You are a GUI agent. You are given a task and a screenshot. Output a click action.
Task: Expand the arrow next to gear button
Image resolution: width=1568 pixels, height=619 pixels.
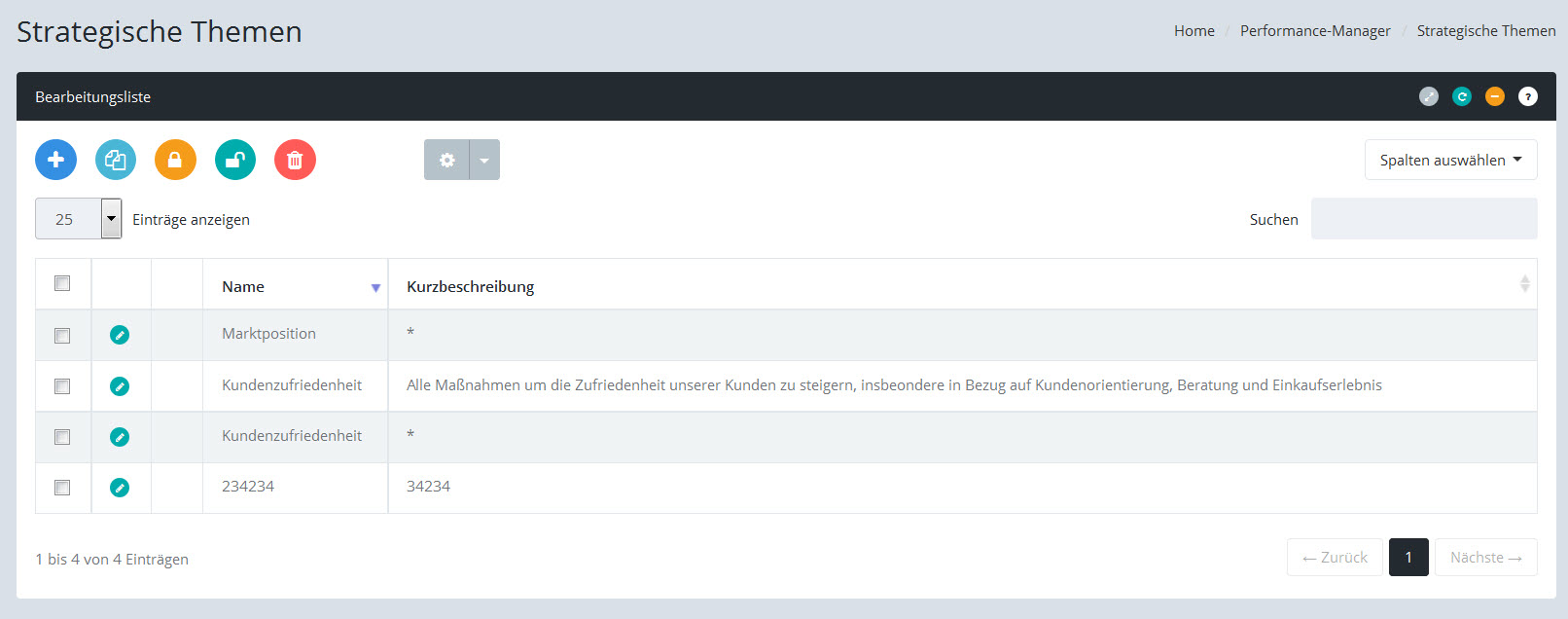pyautogui.click(x=484, y=160)
